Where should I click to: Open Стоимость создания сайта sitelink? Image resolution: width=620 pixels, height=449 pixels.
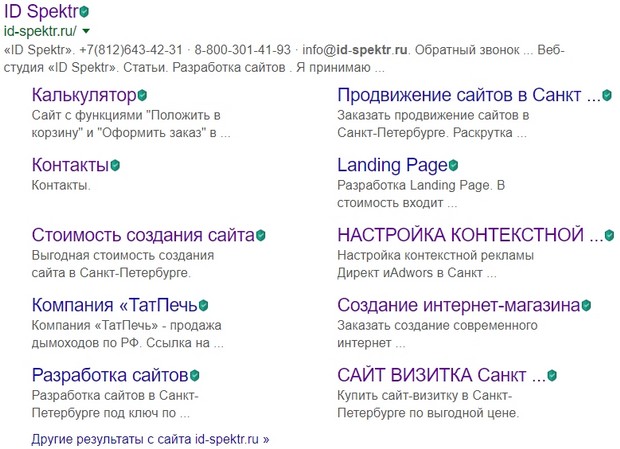pyautogui.click(x=143, y=235)
